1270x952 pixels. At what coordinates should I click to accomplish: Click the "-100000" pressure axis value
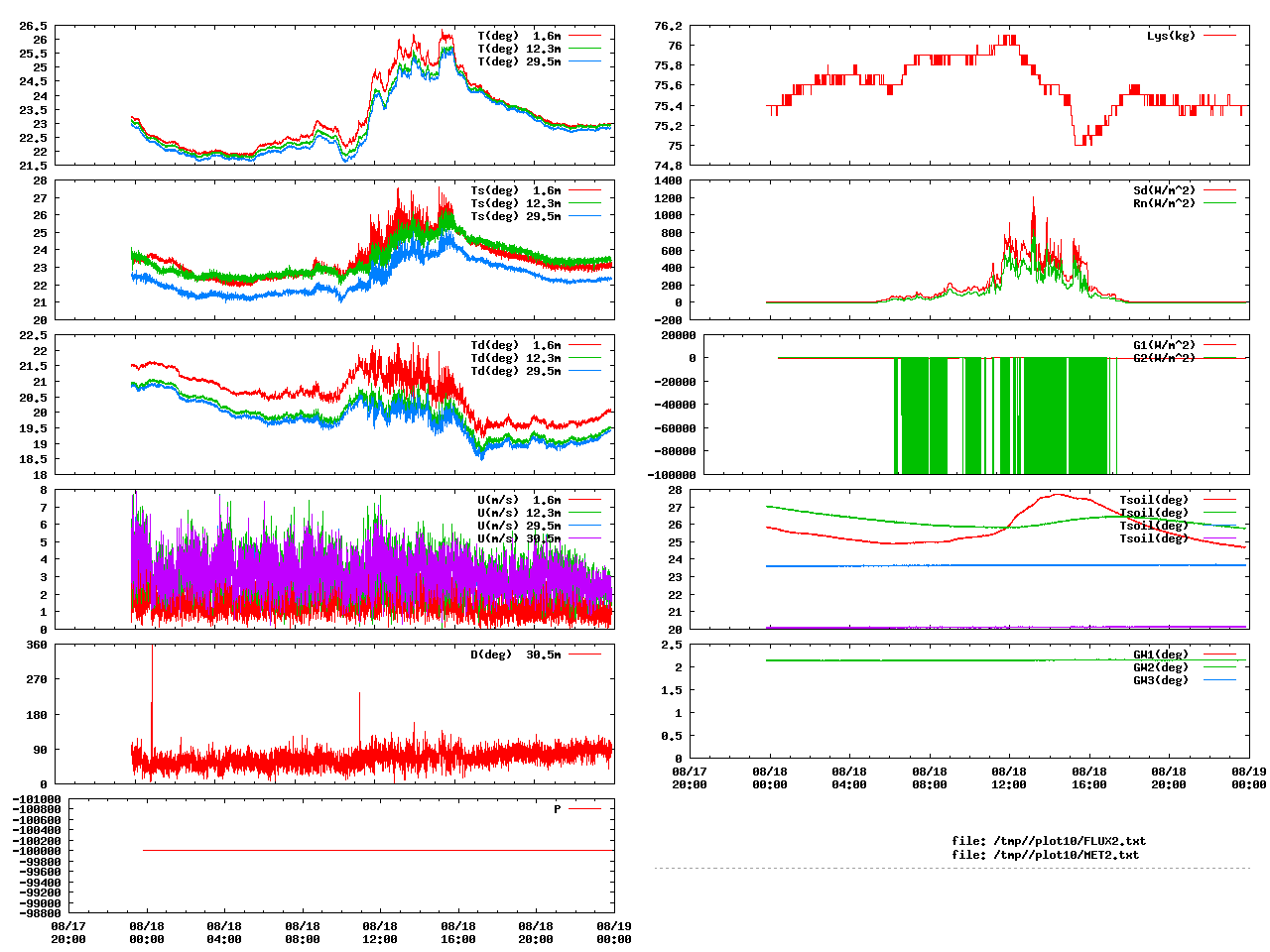37,851
